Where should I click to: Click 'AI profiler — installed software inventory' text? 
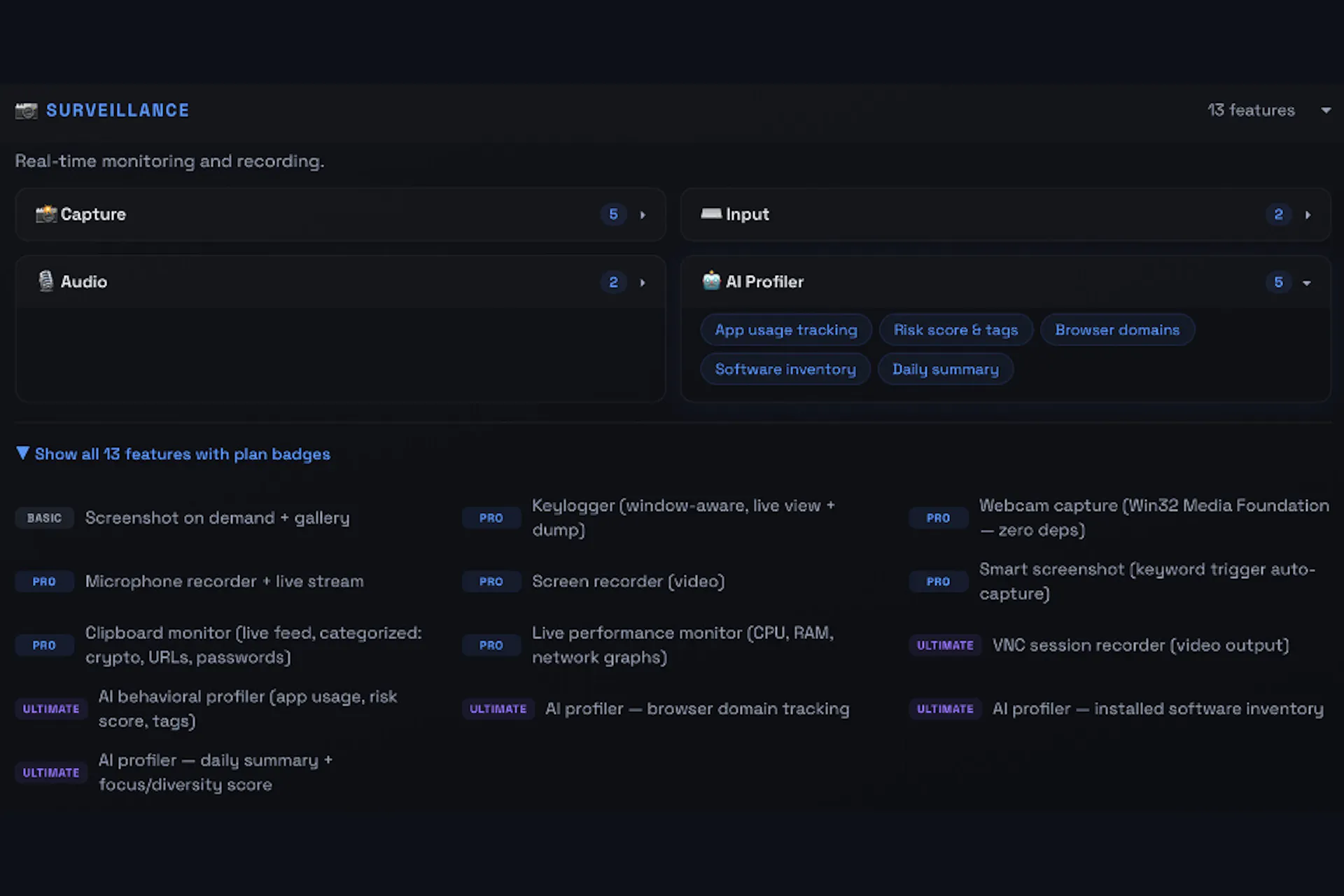click(x=1158, y=709)
